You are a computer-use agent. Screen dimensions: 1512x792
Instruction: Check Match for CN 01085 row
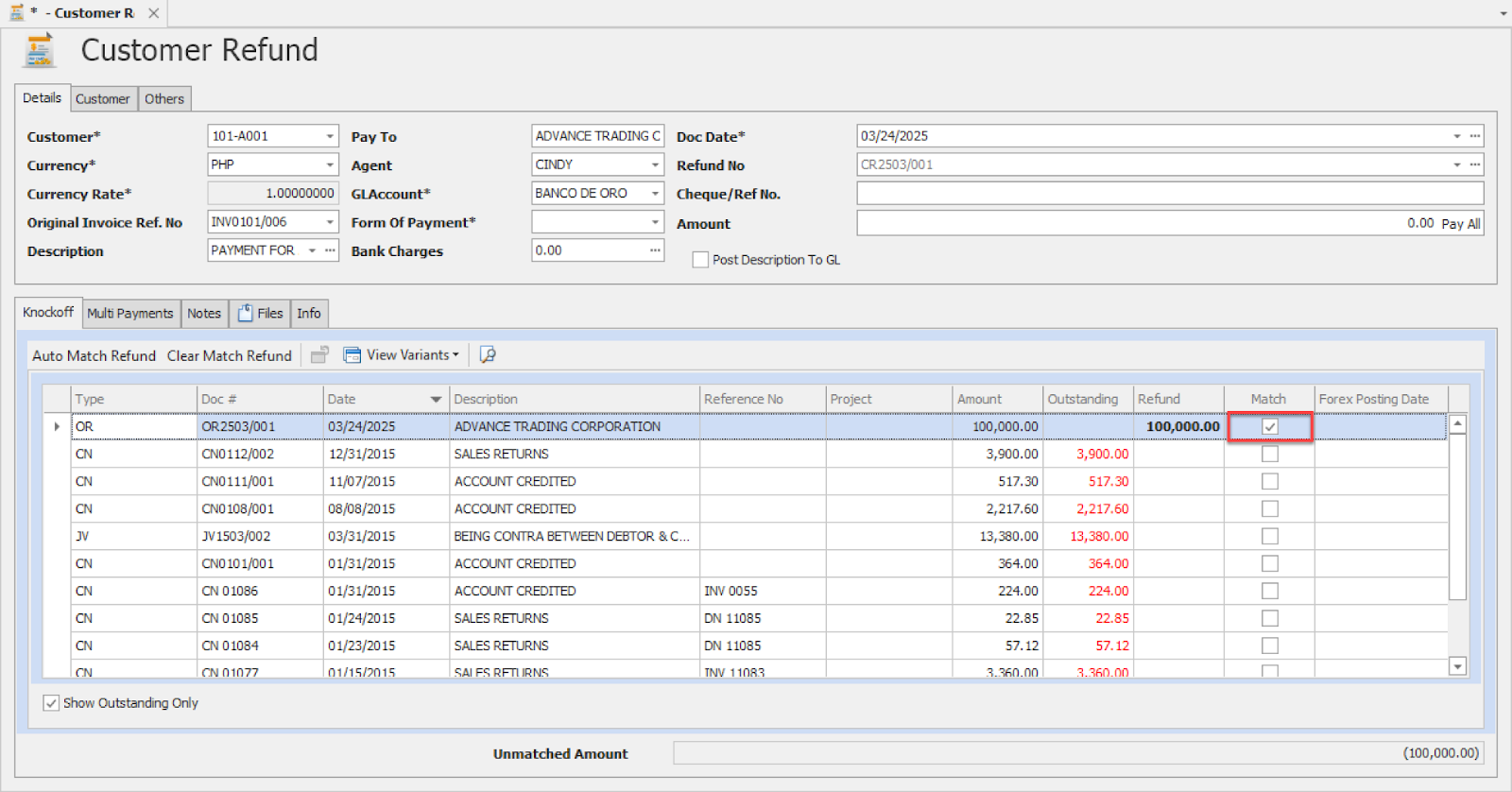pos(1270,618)
